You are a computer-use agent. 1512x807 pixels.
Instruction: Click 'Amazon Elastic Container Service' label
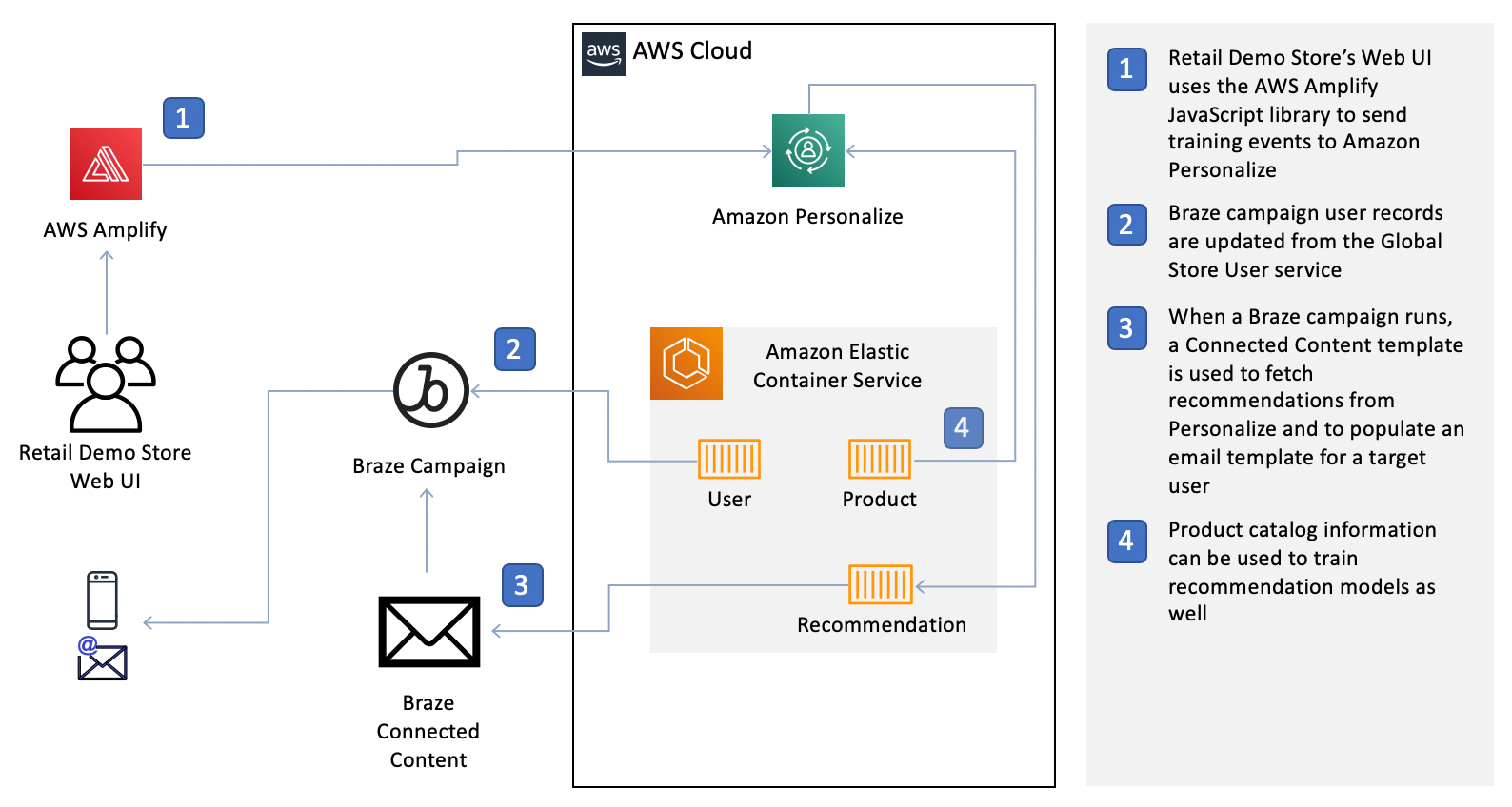[837, 365]
